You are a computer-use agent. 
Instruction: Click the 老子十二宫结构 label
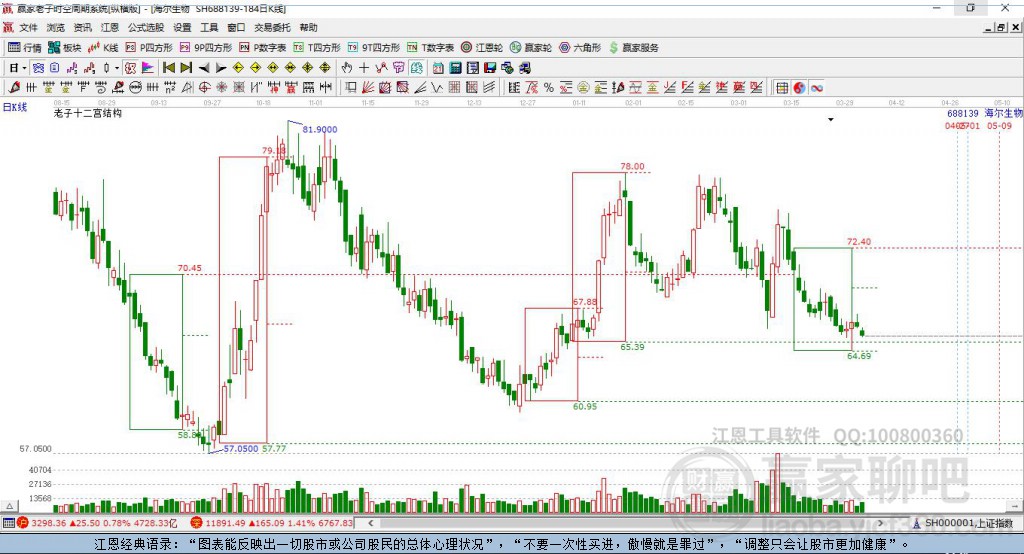tap(88, 113)
